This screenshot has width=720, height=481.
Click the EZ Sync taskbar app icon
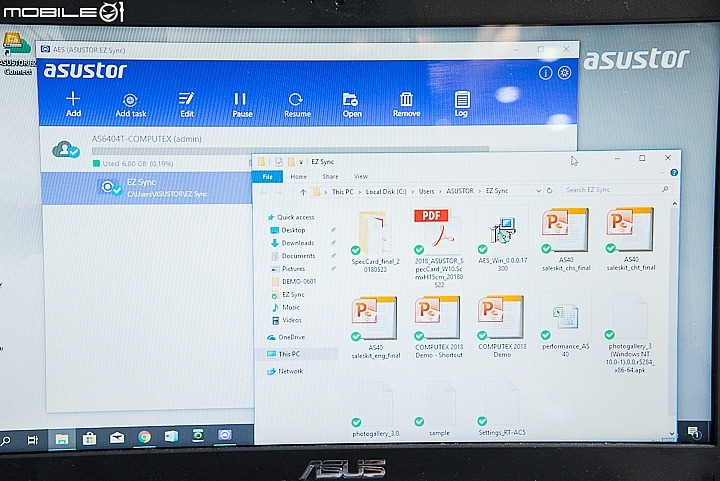[x=224, y=435]
